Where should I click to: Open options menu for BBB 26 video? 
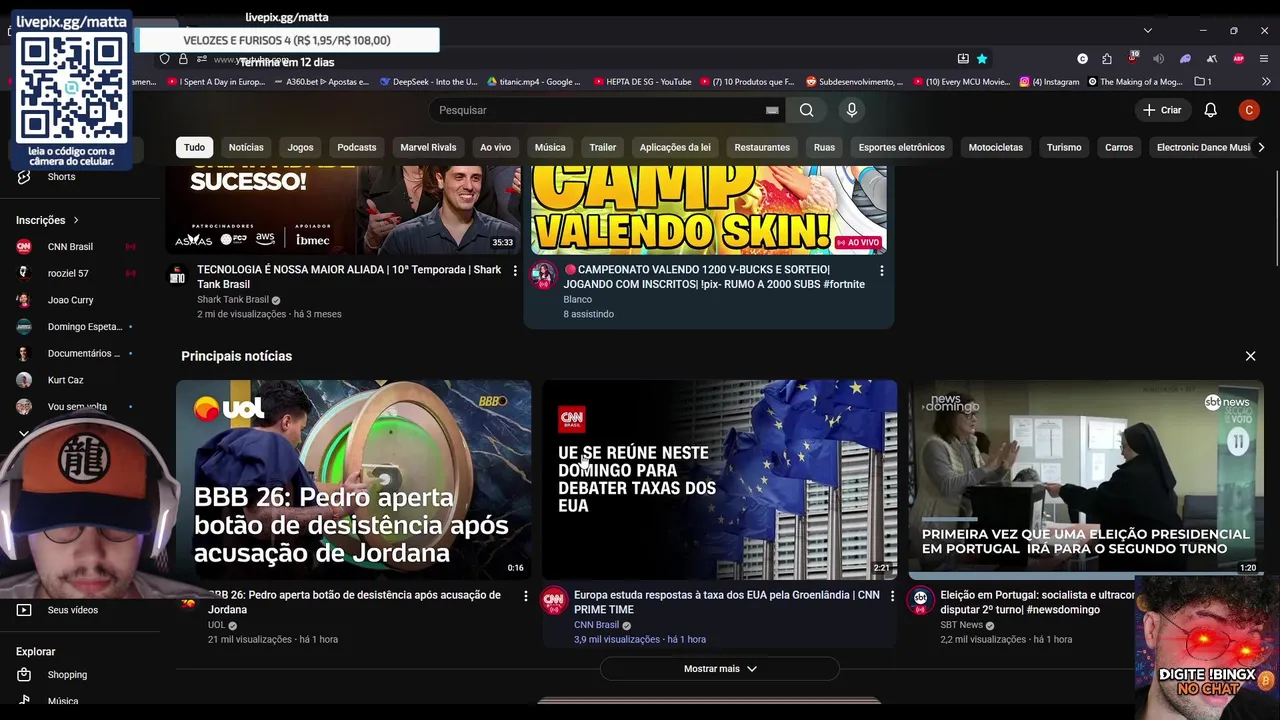525,596
